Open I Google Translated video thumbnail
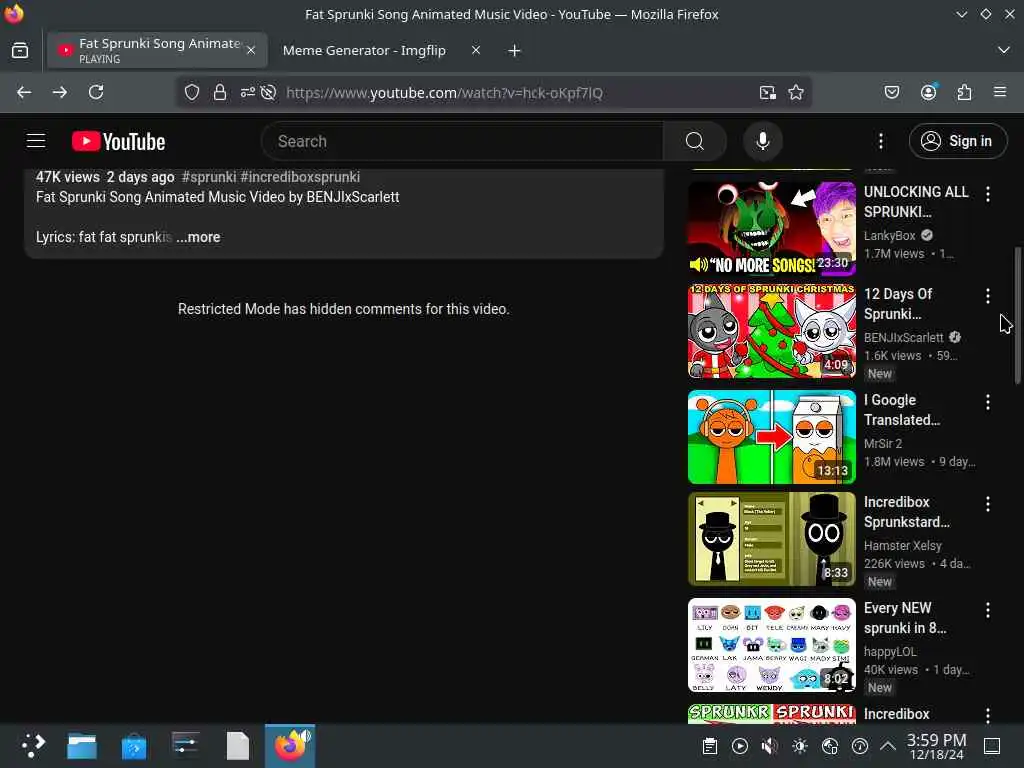Screen dimensions: 1024x768 (771, 437)
